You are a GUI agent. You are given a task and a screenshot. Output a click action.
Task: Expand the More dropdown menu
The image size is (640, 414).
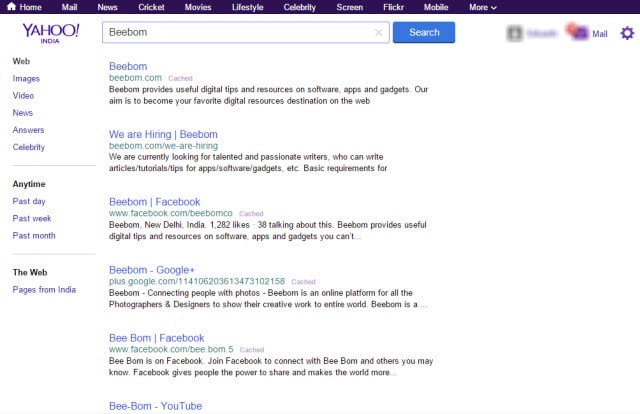482,7
